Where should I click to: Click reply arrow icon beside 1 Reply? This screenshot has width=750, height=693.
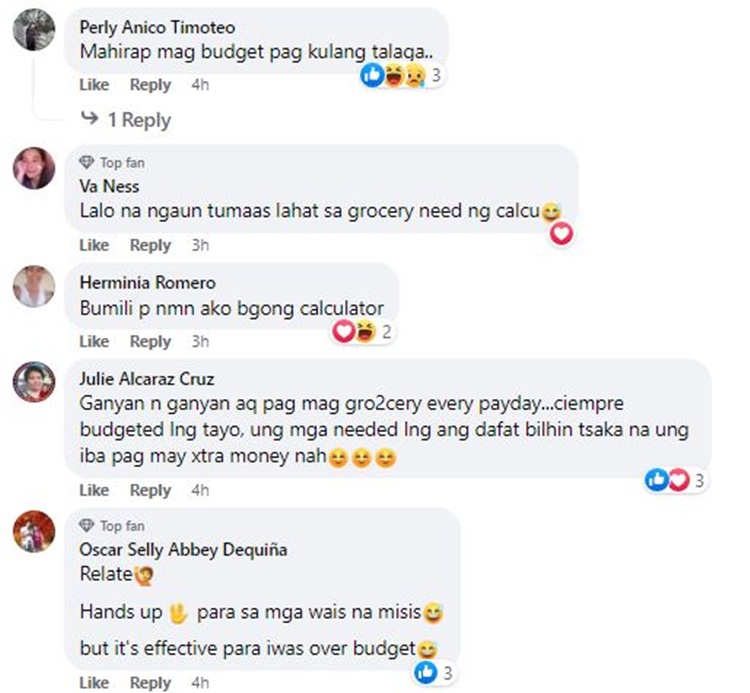89,118
